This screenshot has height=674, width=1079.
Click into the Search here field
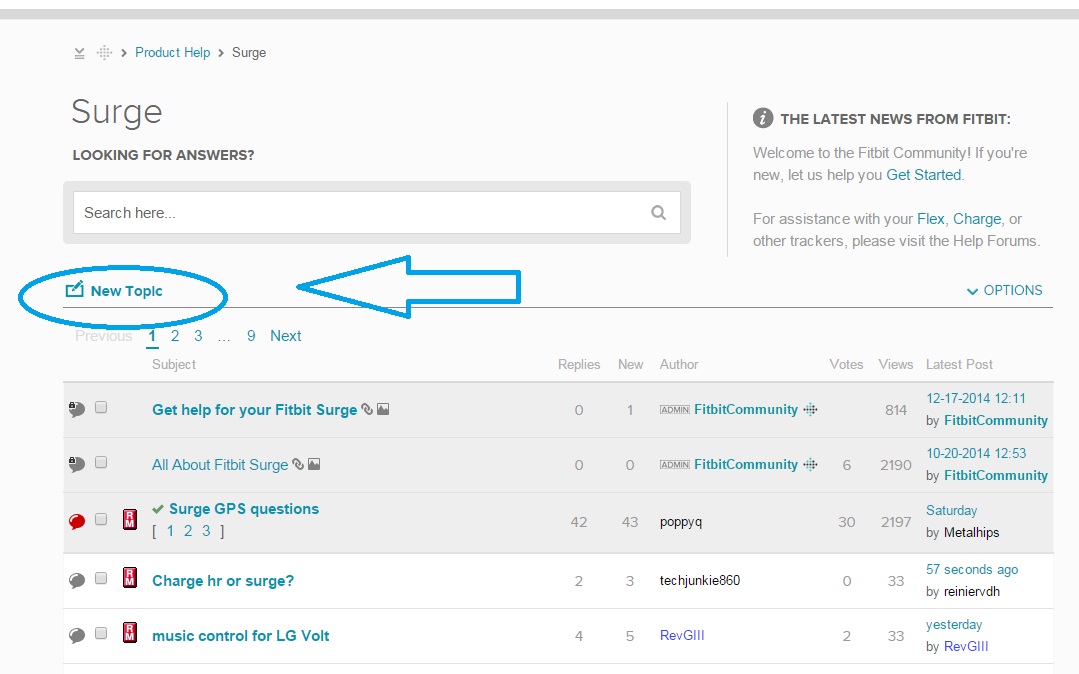coord(360,212)
